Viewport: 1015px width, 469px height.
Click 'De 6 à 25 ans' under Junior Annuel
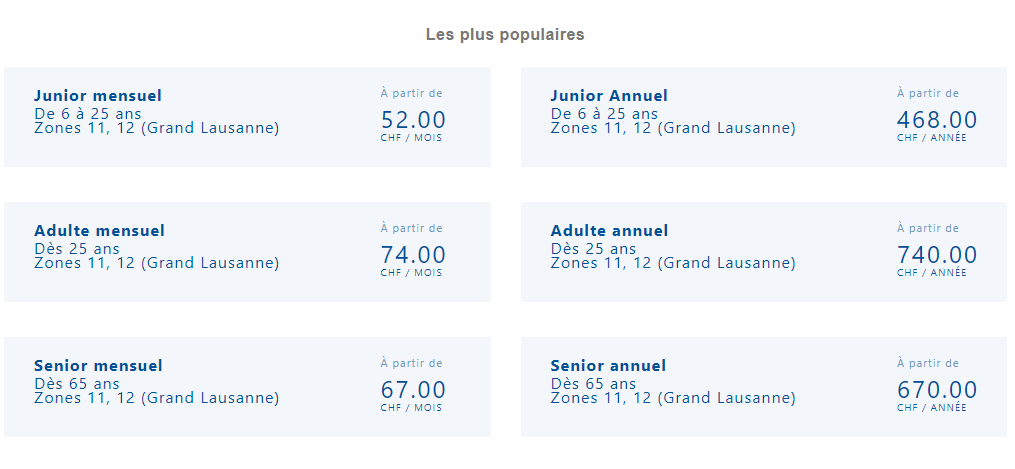click(604, 114)
